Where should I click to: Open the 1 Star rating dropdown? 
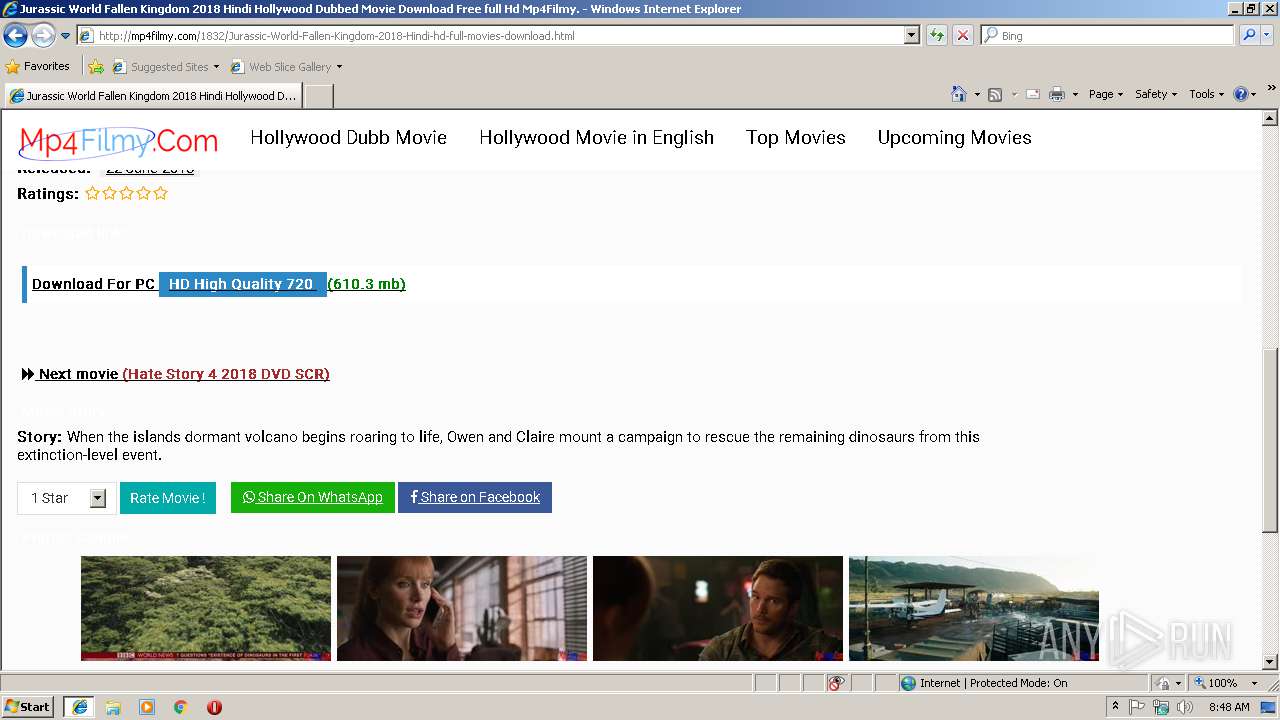tap(67, 498)
